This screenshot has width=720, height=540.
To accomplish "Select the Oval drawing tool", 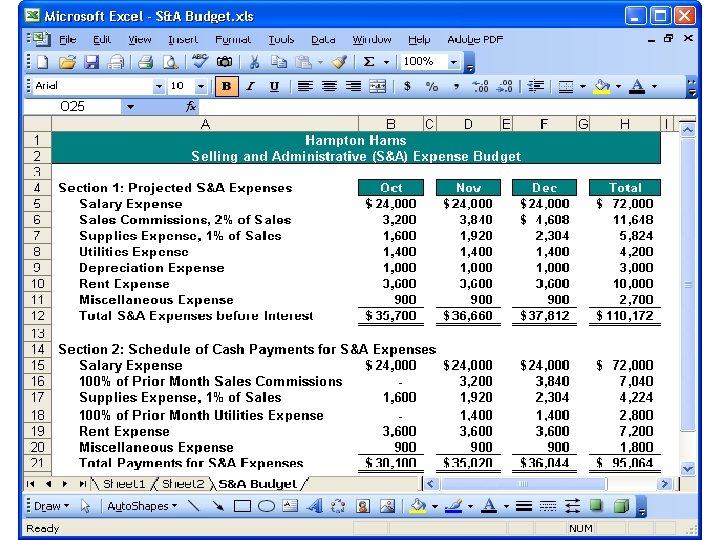I will (266, 506).
